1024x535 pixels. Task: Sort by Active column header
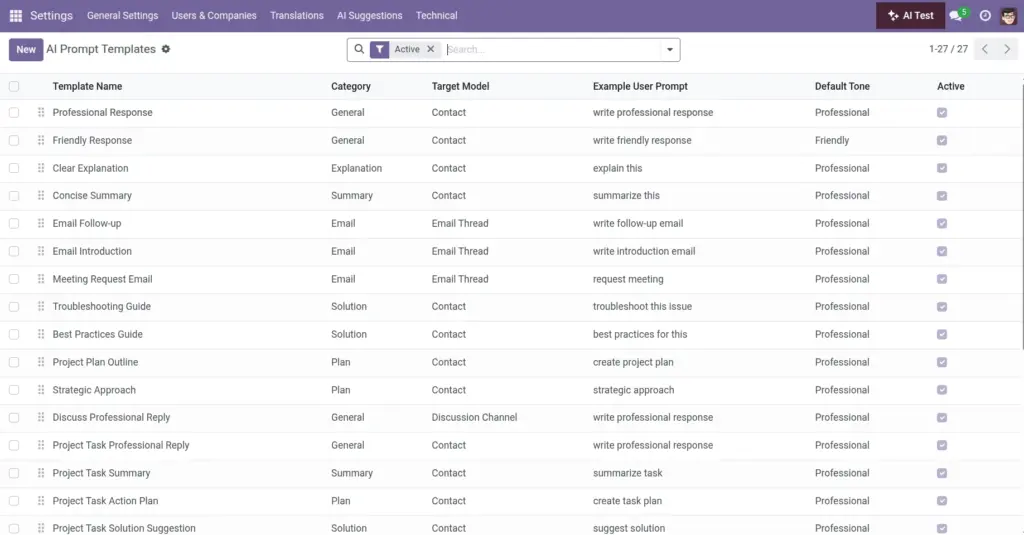pyautogui.click(x=951, y=86)
